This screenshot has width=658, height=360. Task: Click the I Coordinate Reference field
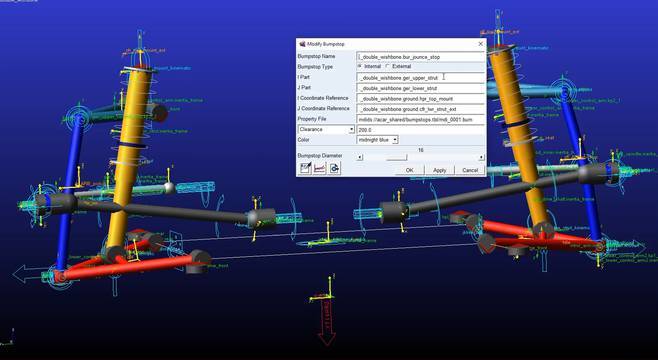[x=420, y=99]
